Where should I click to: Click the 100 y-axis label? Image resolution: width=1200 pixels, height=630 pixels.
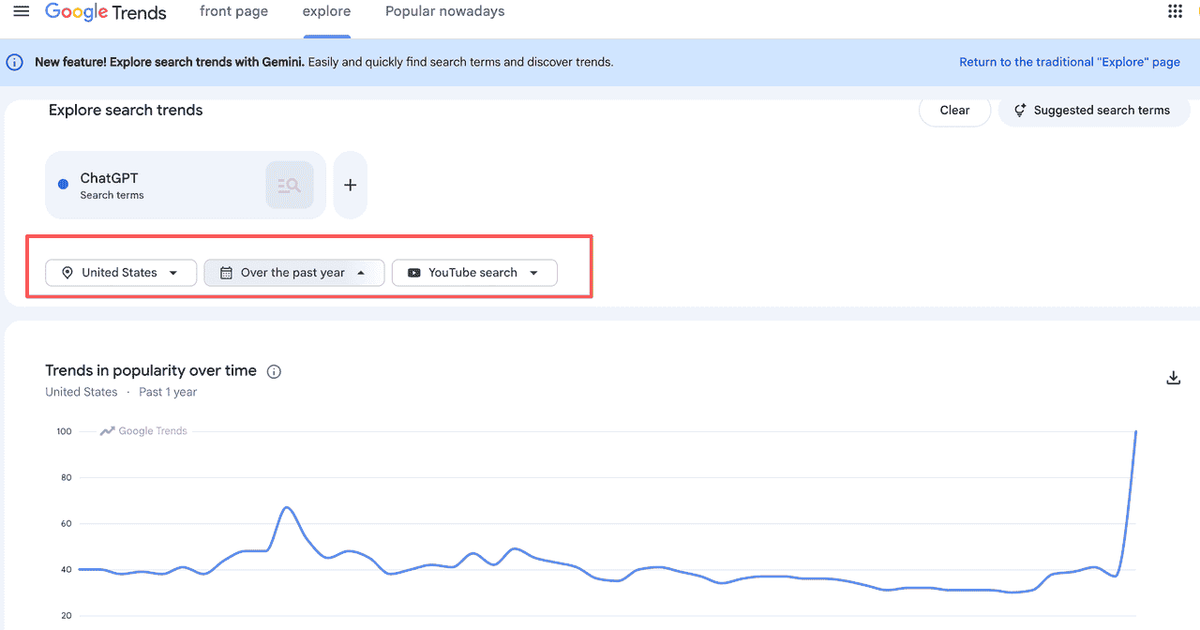click(x=64, y=431)
